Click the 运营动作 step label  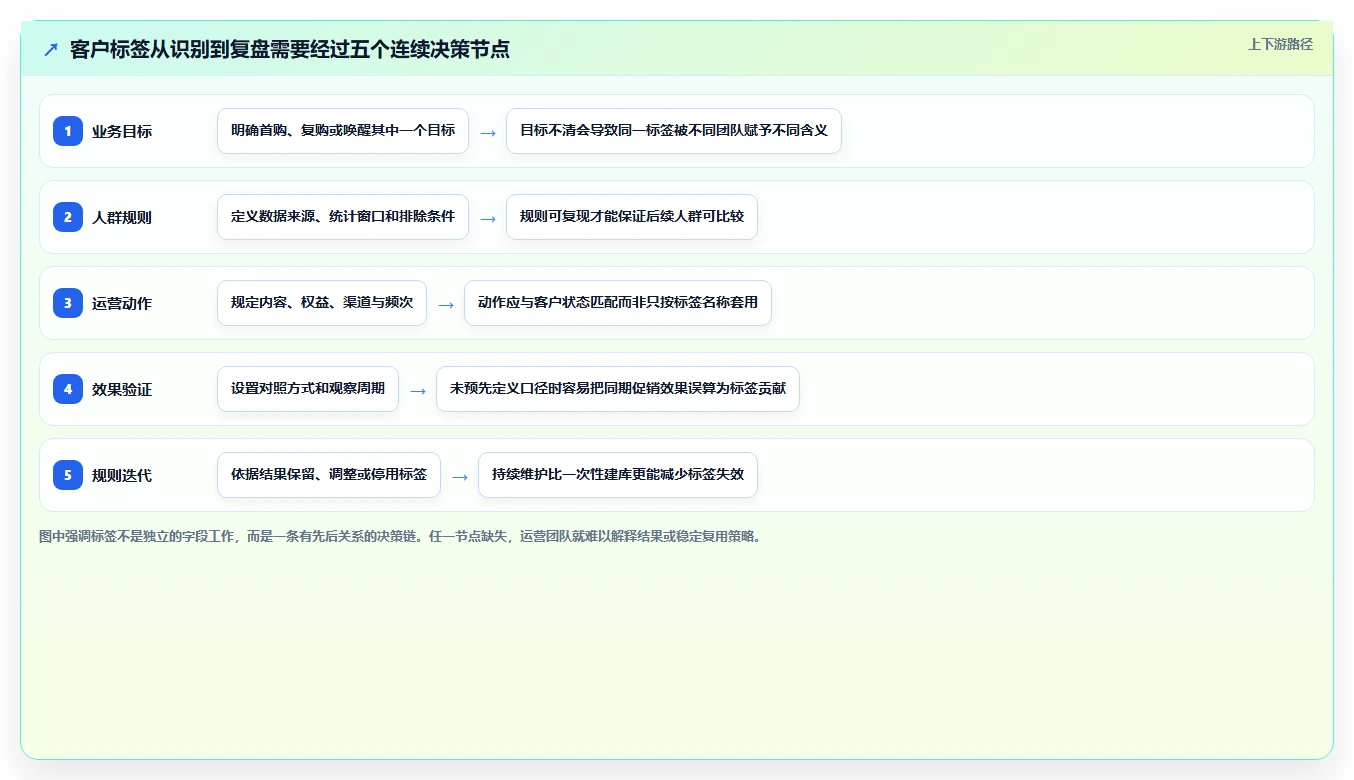pyautogui.click(x=122, y=303)
